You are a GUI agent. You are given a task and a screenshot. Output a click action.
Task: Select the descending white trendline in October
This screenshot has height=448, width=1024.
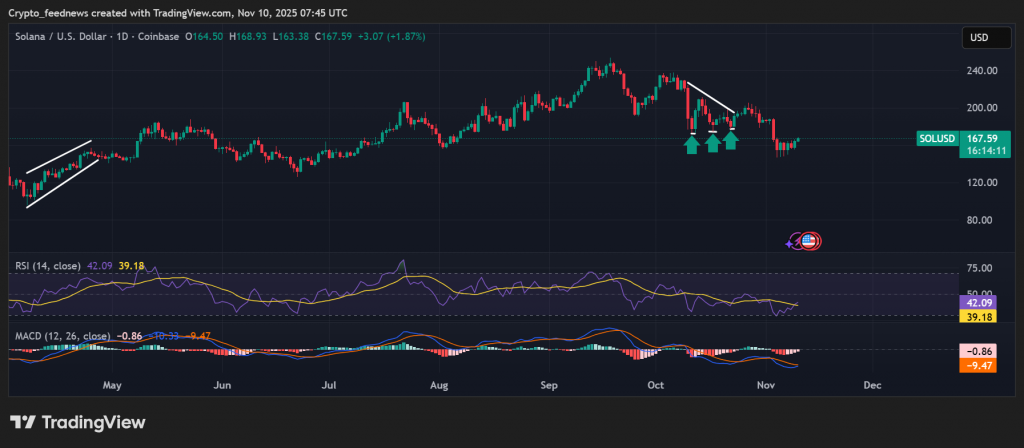pyautogui.click(x=710, y=96)
